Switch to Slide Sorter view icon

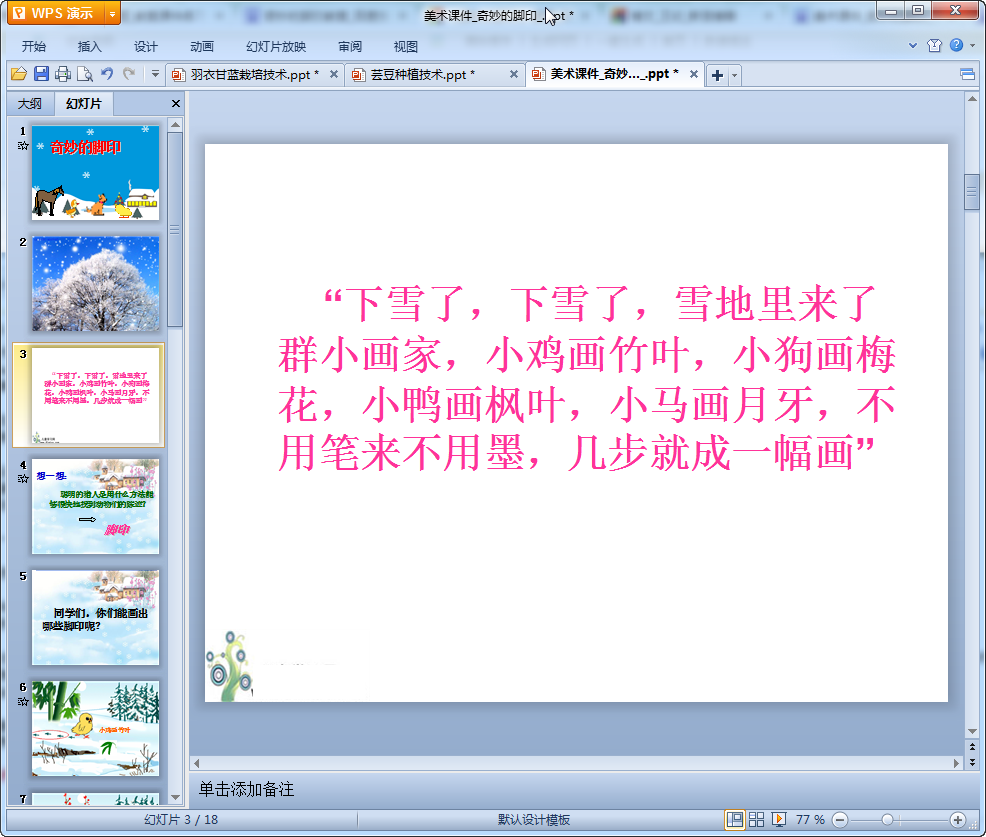point(756,819)
